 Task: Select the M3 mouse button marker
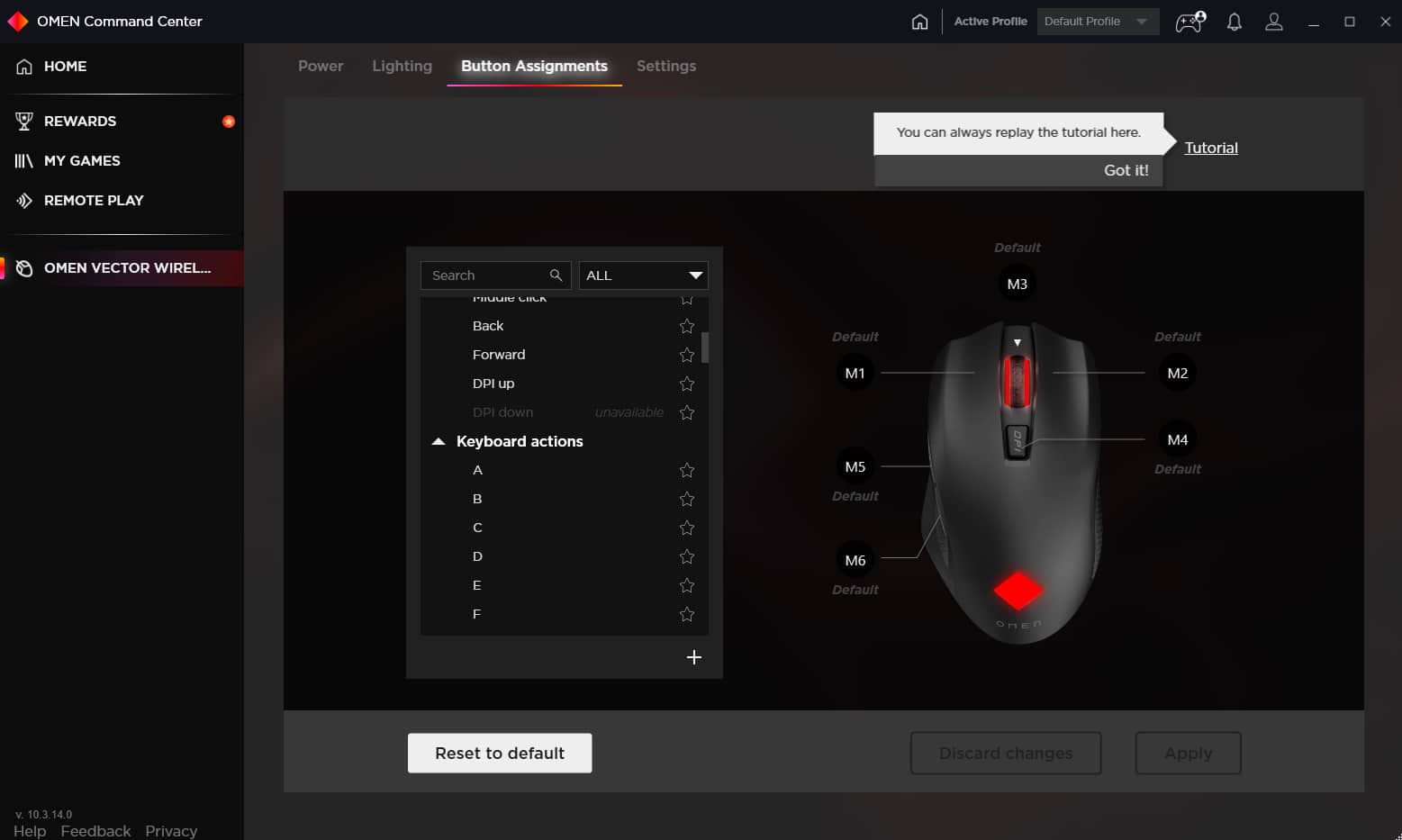tap(1017, 285)
